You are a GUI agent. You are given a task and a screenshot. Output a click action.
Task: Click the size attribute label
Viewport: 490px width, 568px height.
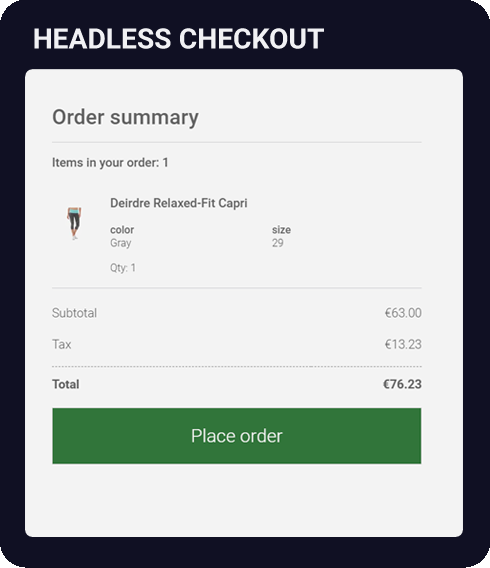pos(281,230)
